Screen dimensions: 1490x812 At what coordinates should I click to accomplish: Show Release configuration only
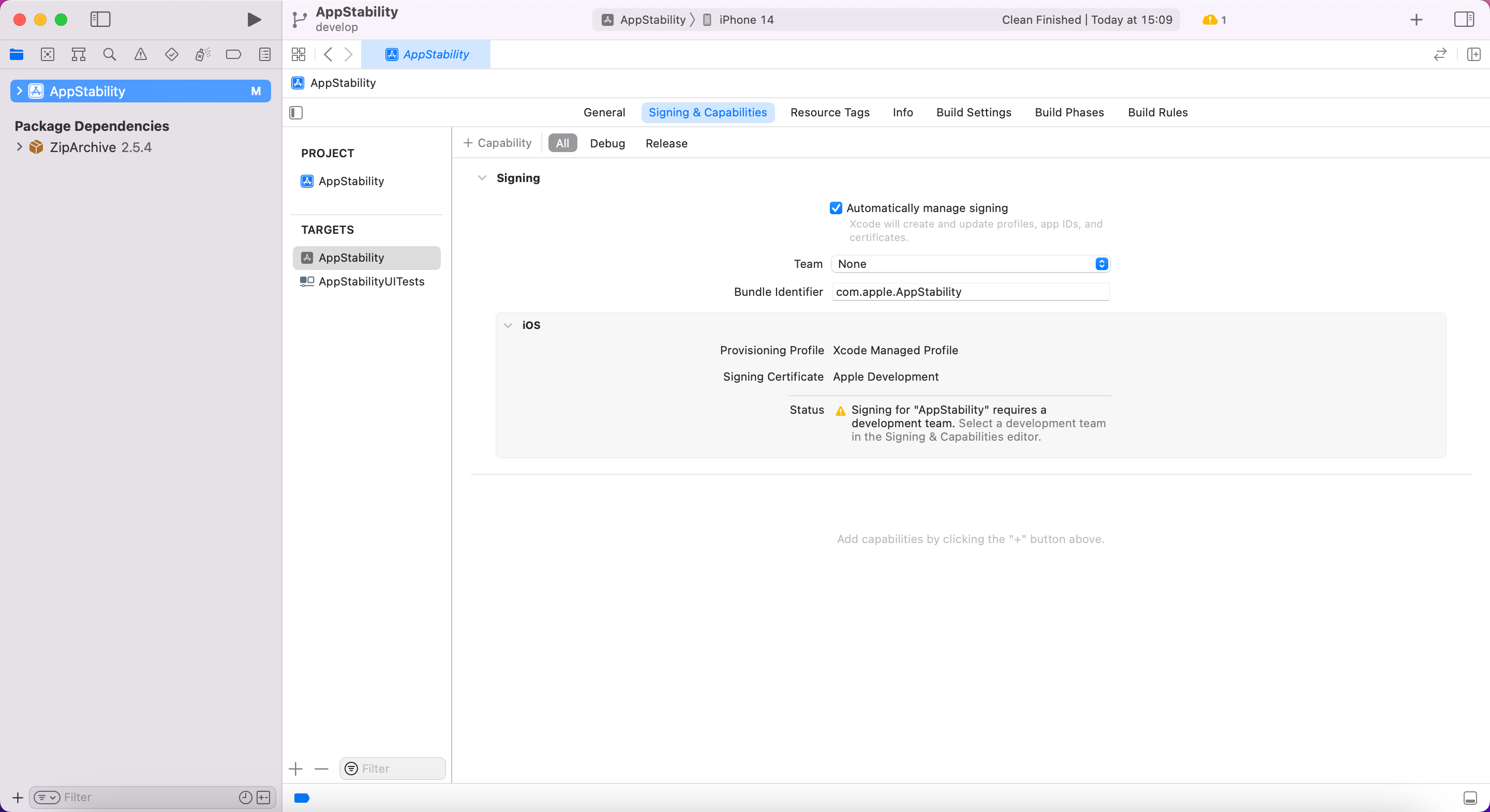pos(666,143)
